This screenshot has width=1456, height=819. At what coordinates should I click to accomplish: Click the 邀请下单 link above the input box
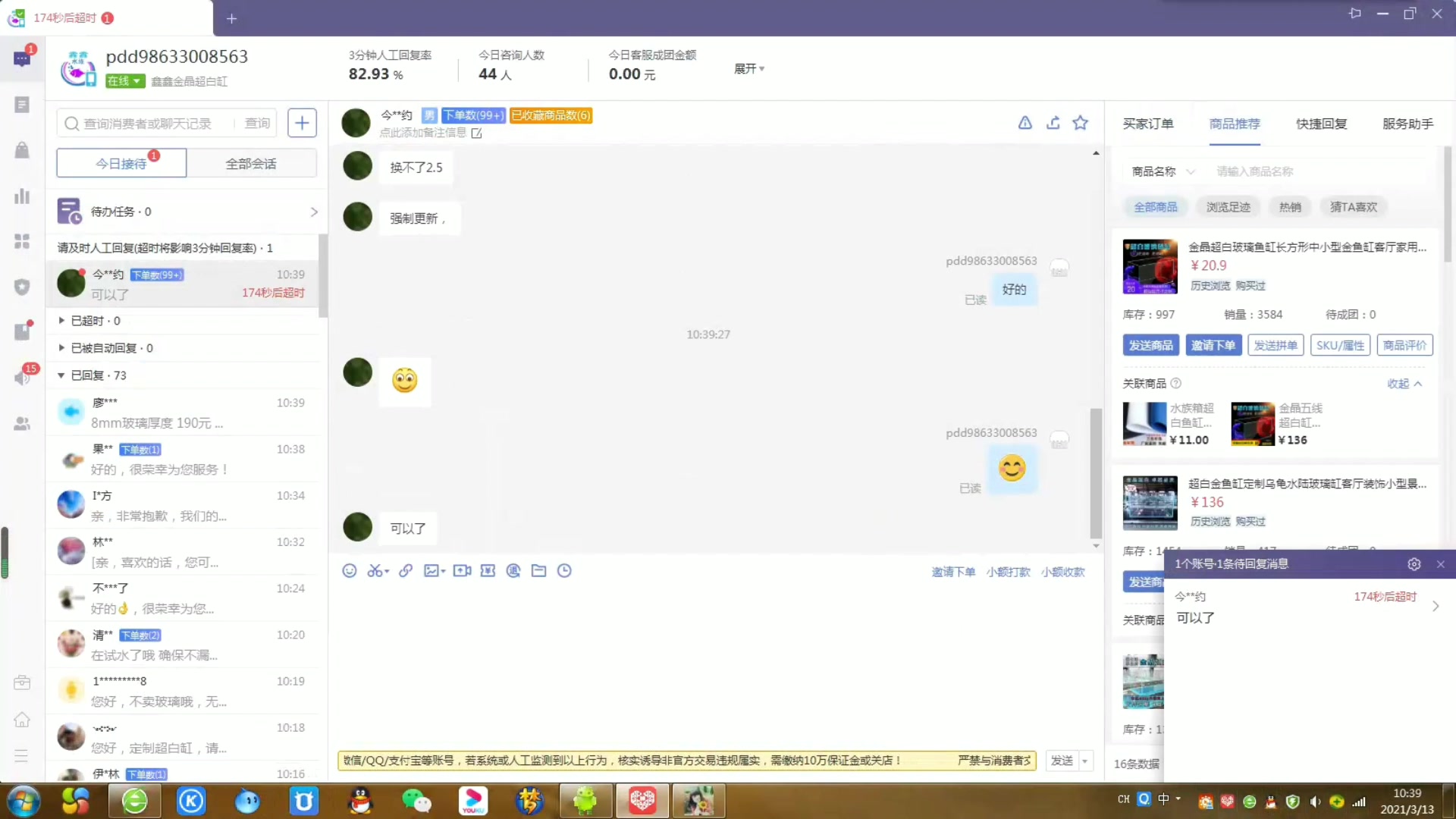point(953,572)
